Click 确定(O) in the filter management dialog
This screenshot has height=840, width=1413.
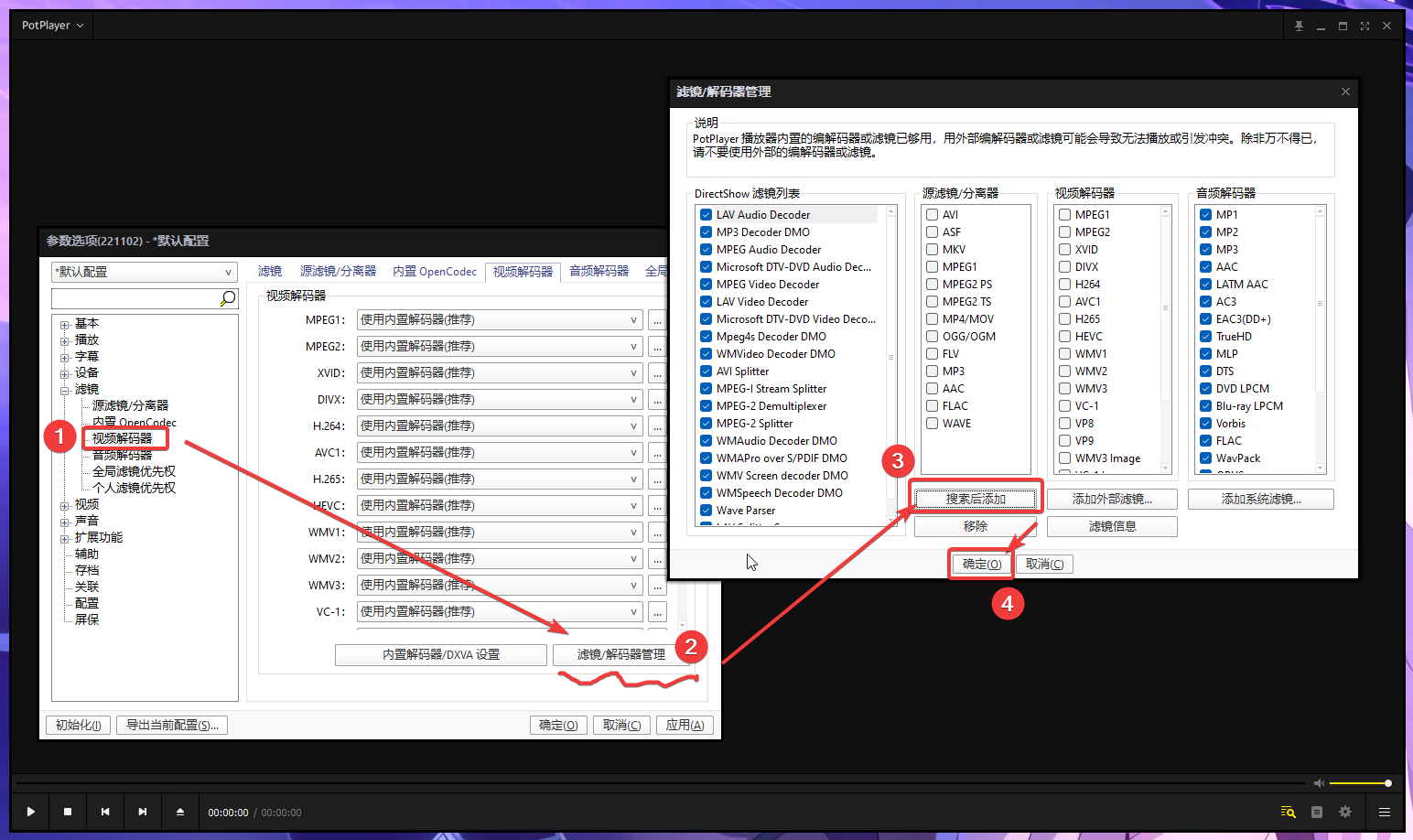980,564
